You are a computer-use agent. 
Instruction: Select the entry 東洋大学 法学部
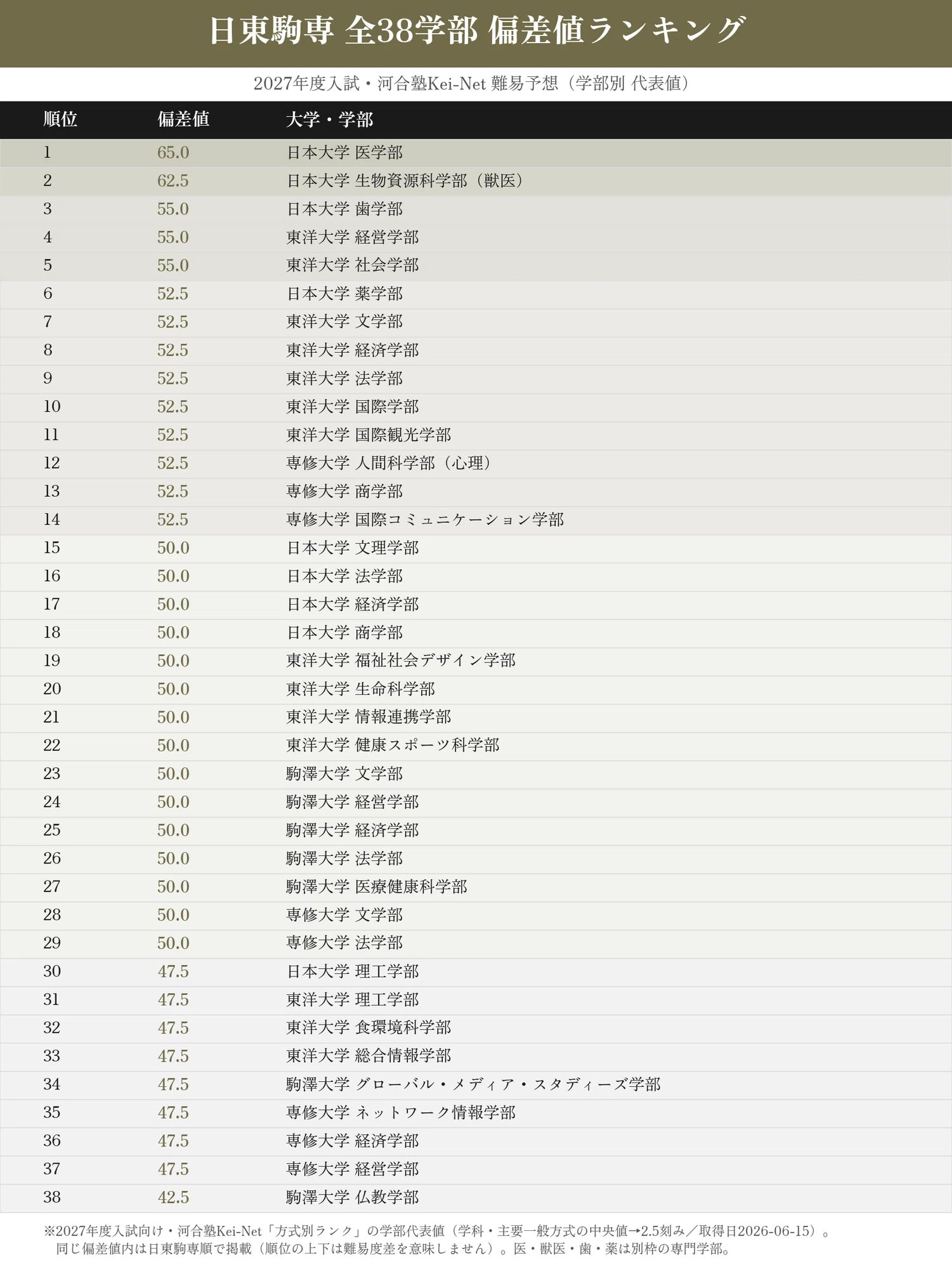tap(344, 378)
